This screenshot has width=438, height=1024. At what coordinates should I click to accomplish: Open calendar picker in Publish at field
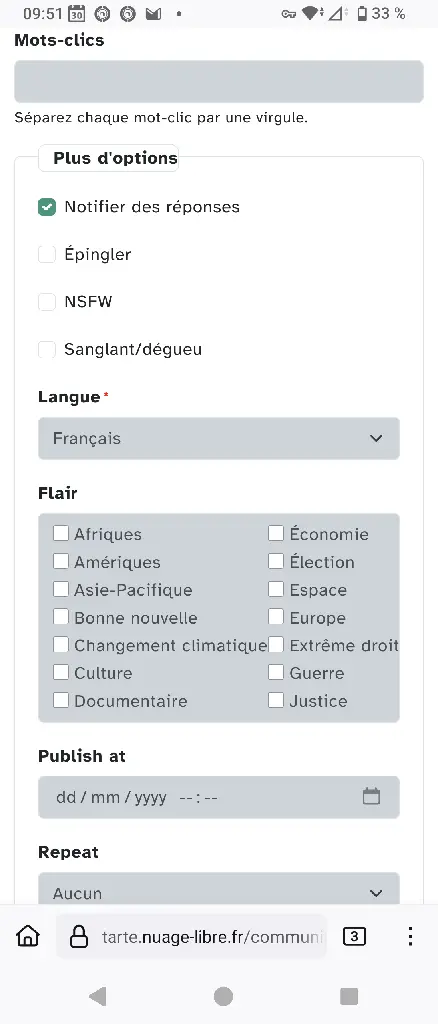click(371, 796)
